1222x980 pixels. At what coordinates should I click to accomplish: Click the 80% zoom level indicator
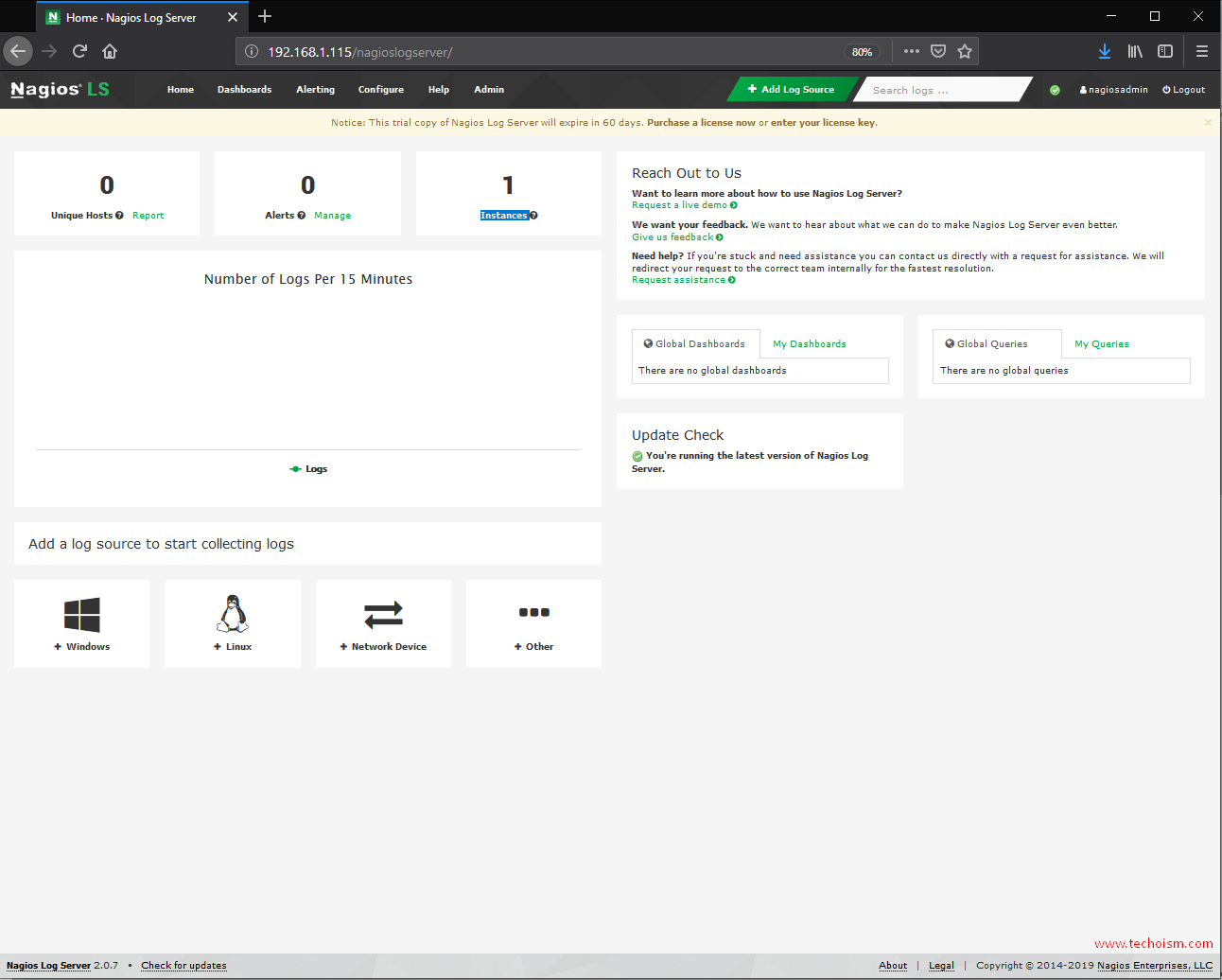(x=862, y=52)
